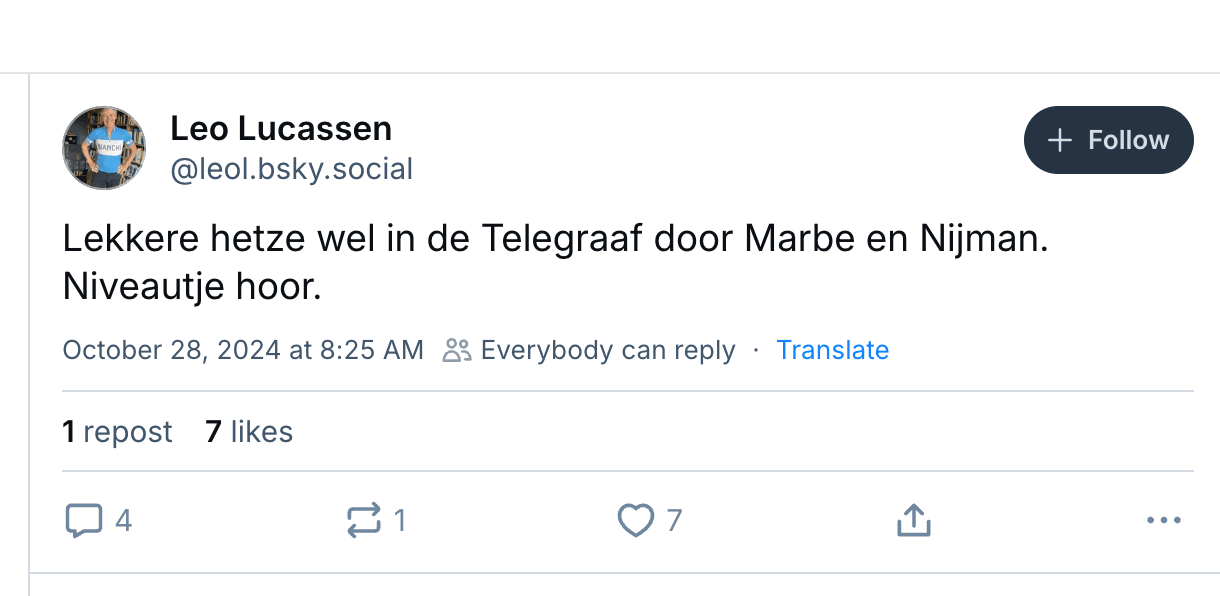Click "Everybody can reply" setting label
The image size is (1220, 596).
(608, 350)
